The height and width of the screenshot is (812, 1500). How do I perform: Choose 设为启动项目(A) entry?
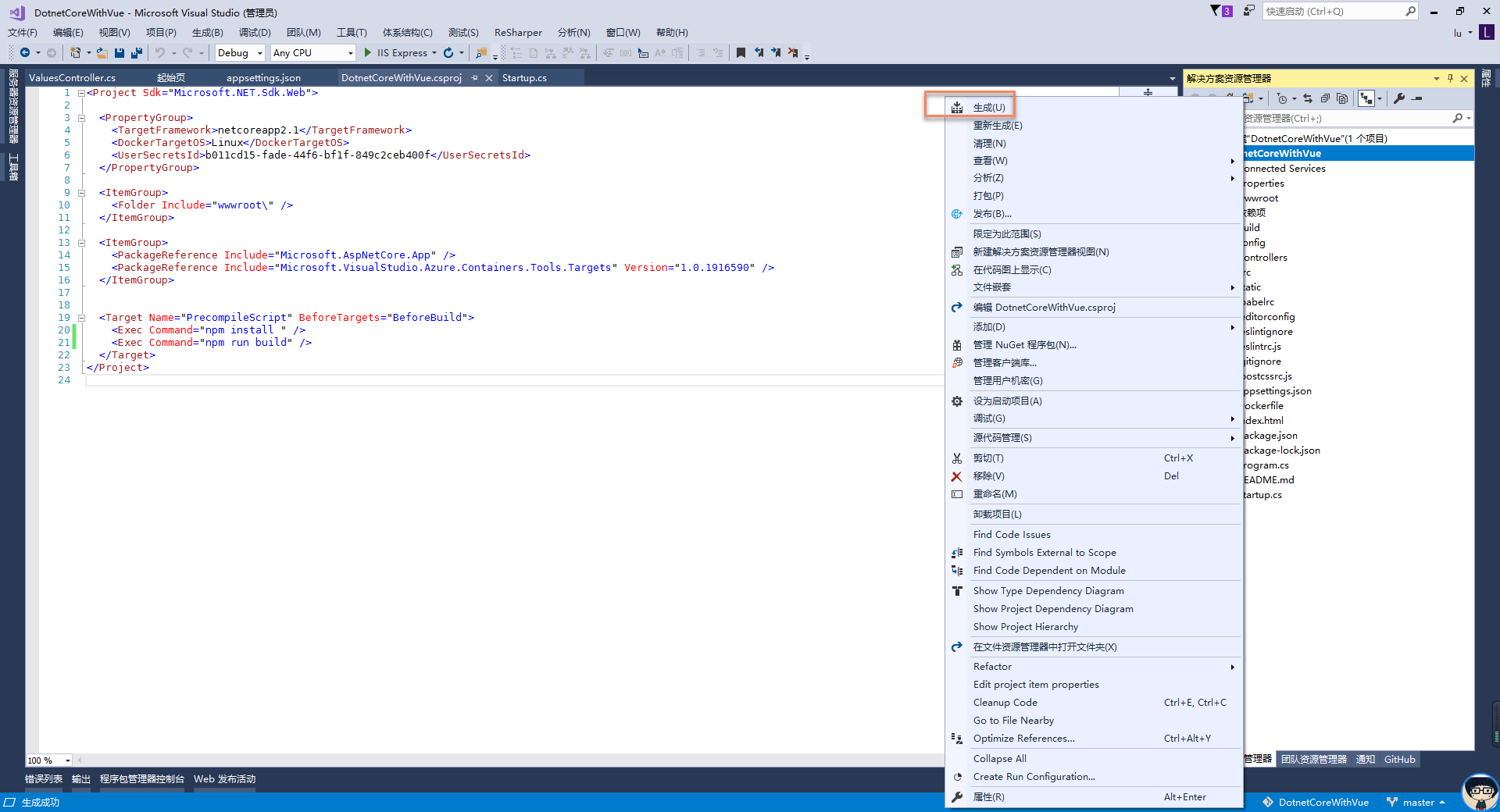[1094, 401]
